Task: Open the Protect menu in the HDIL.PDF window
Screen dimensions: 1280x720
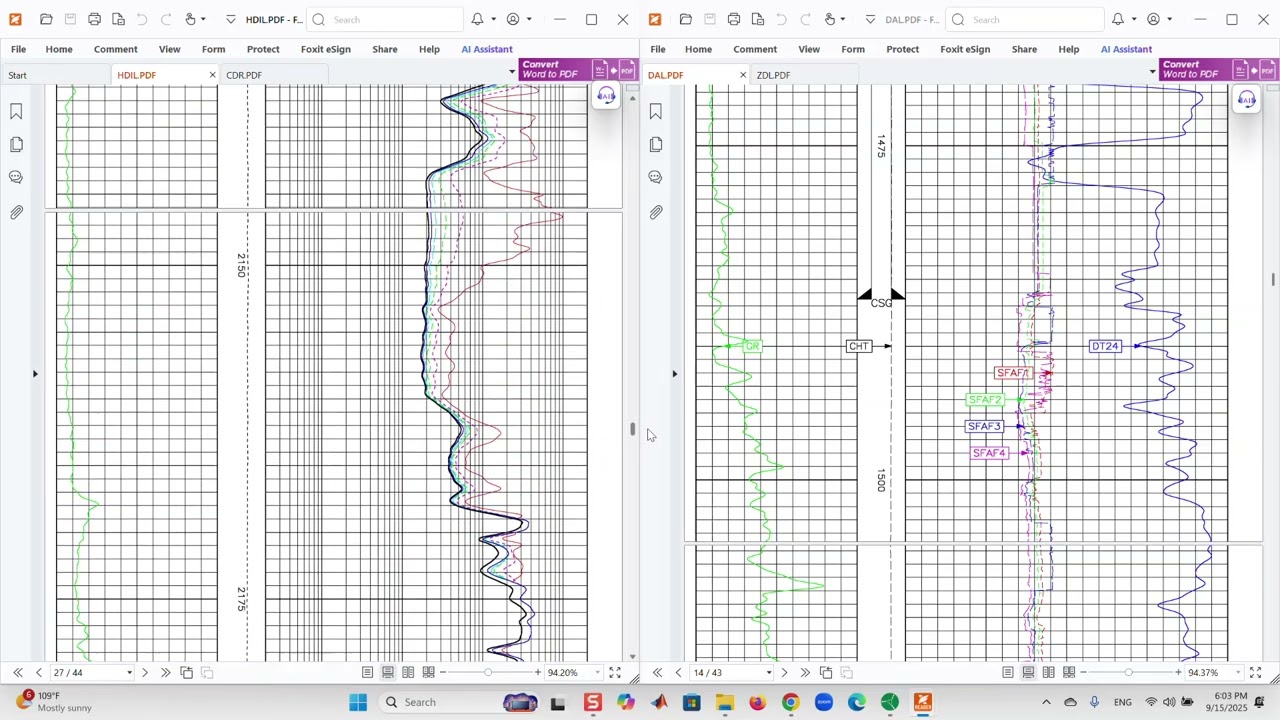Action: 263,49
